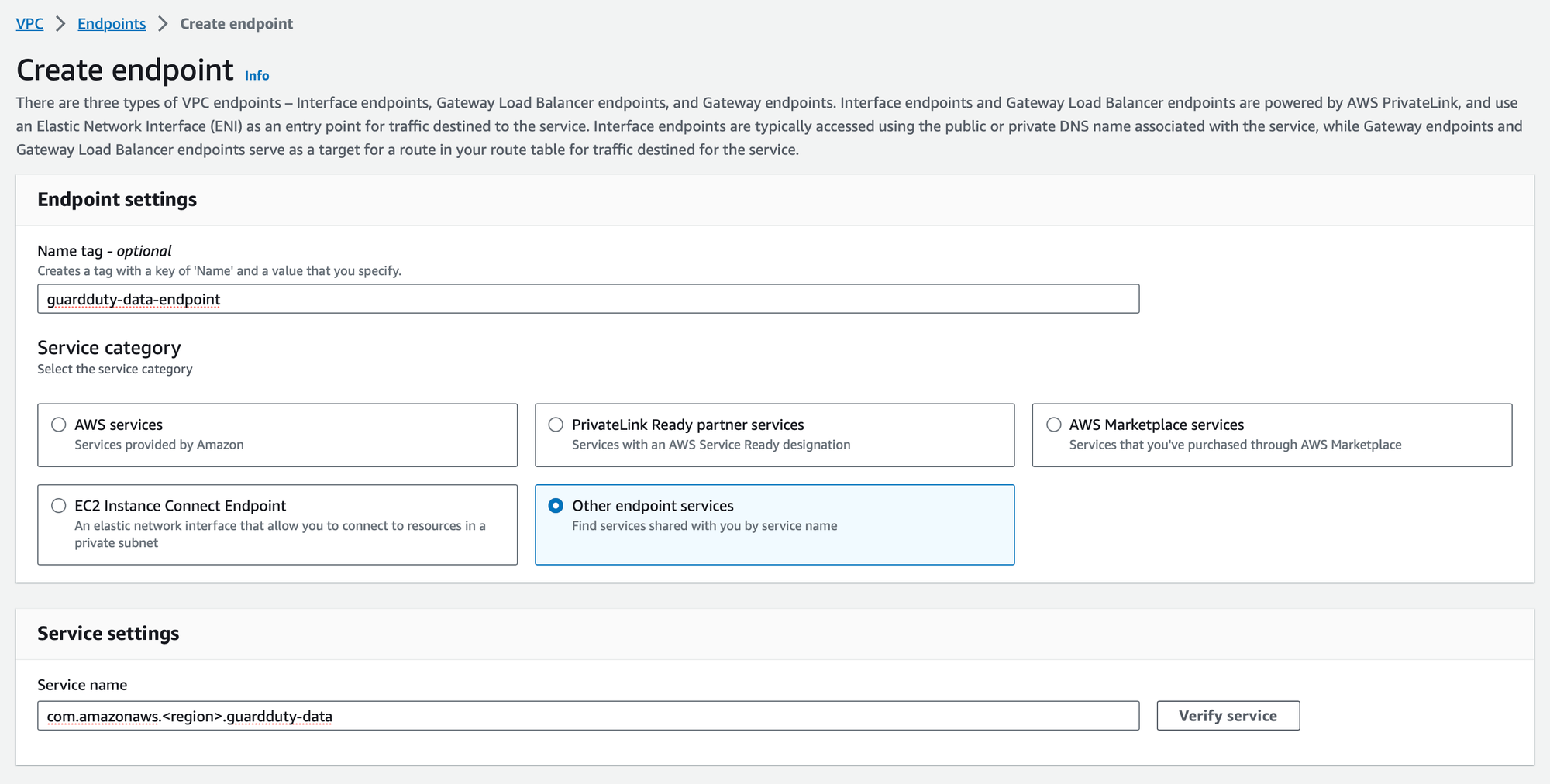This screenshot has width=1550, height=784.
Task: Select the AWS services radio option
Action: [59, 425]
